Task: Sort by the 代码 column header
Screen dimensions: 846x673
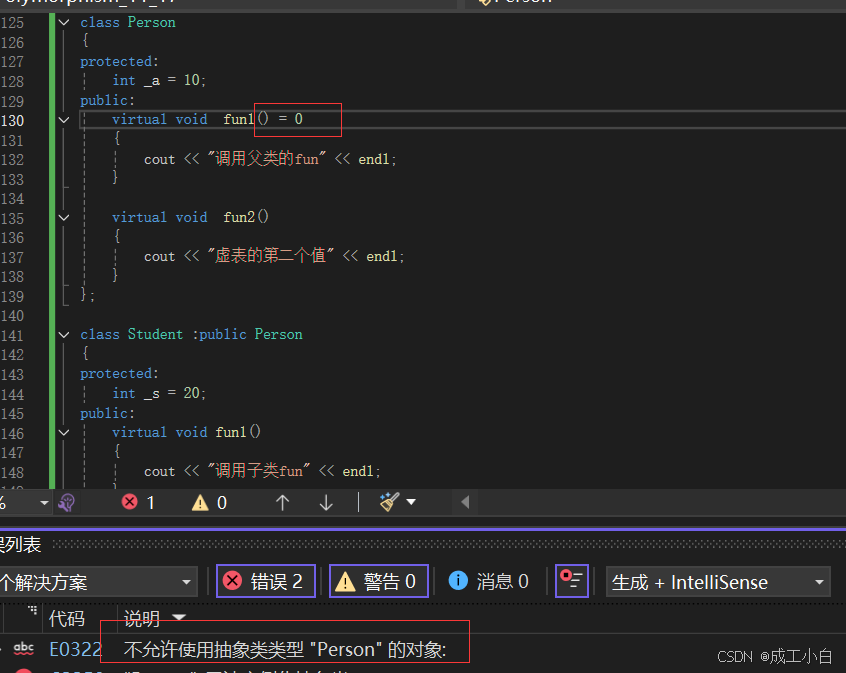Action: click(x=67, y=619)
